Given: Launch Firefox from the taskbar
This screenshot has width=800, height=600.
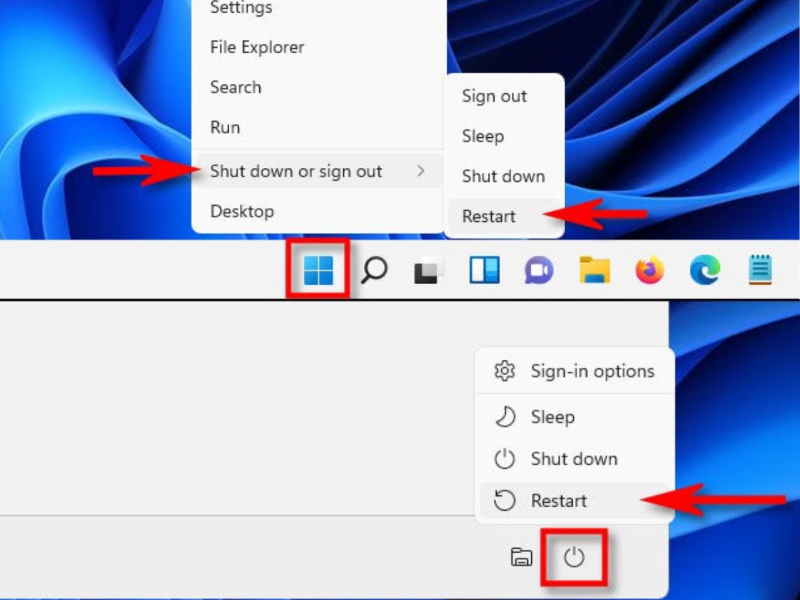Looking at the screenshot, I should [x=650, y=270].
